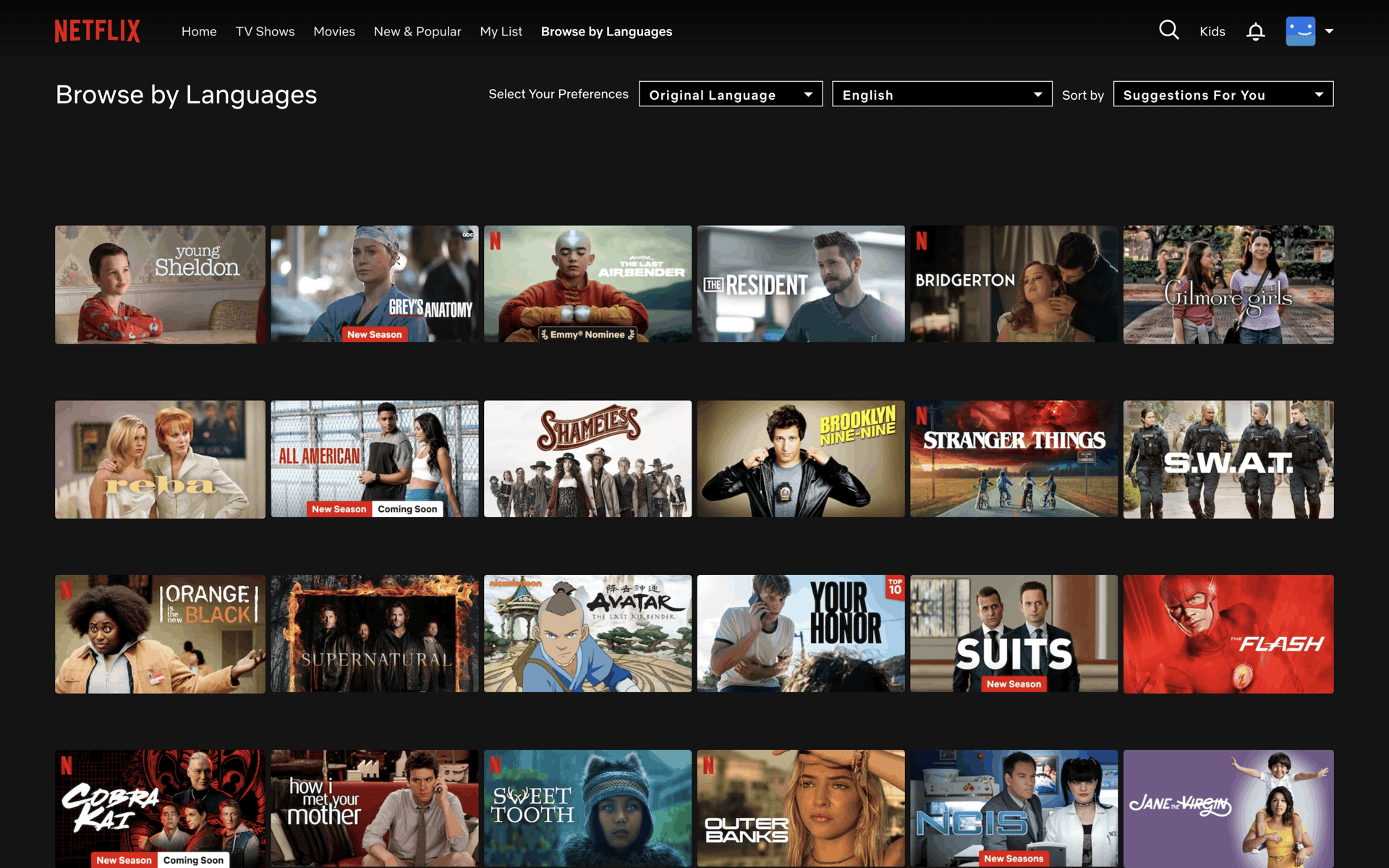The image size is (1389, 868).
Task: Open Avatar The Last Airbender live-action card
Action: pos(587,284)
